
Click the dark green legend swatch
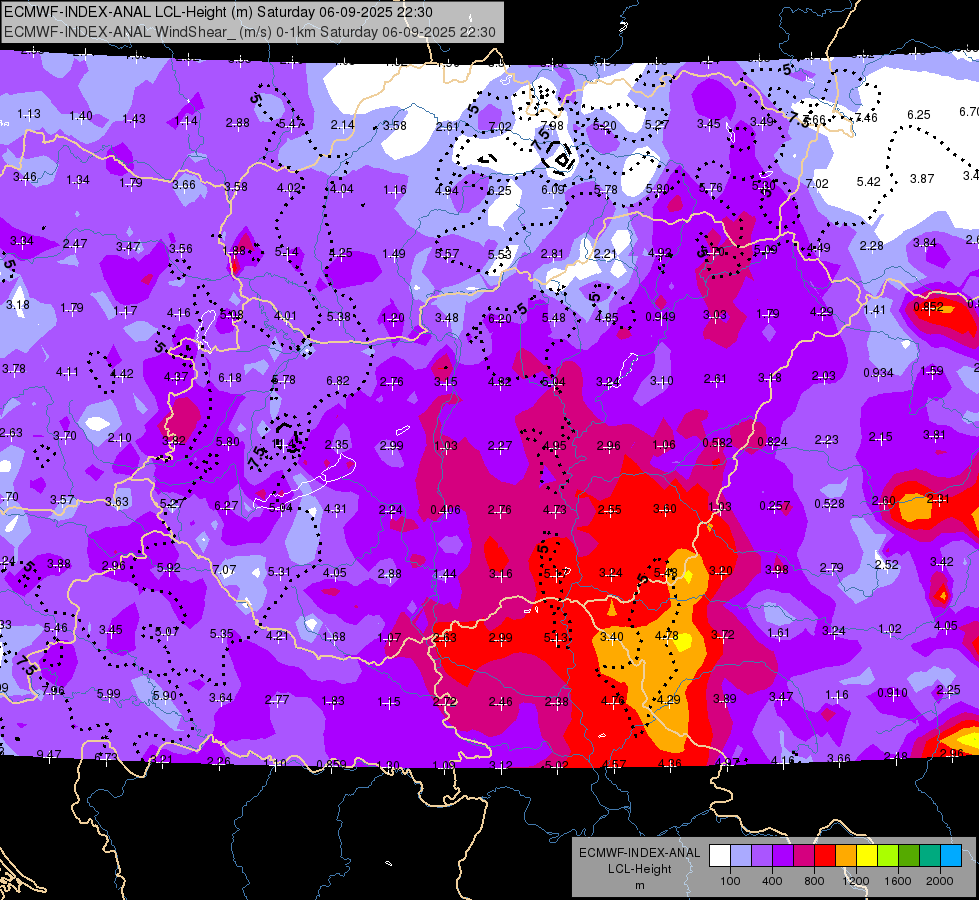click(909, 856)
